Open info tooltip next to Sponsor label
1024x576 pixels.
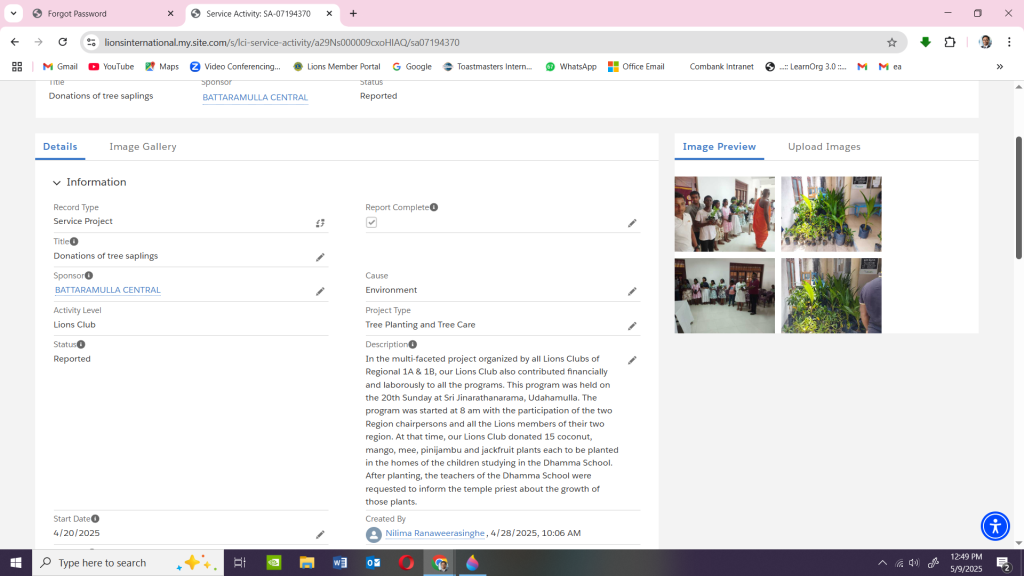89,276
